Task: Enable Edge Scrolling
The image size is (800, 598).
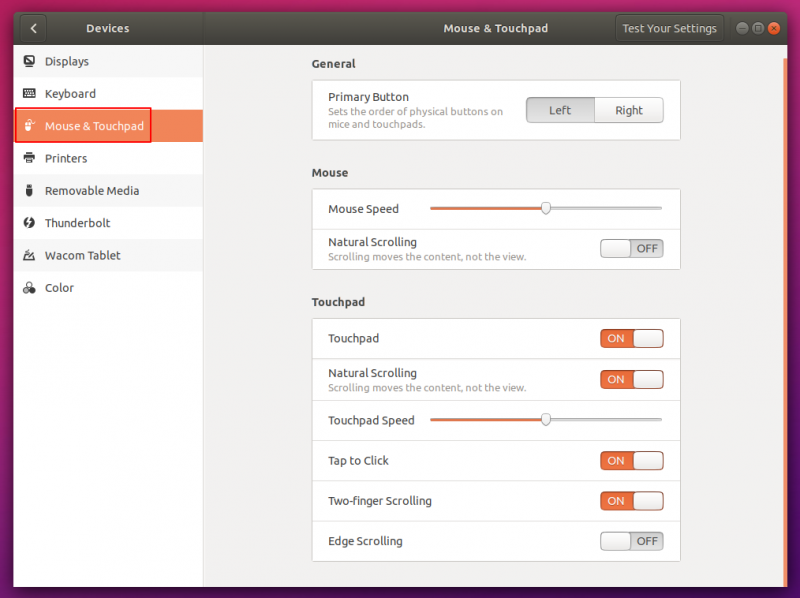Action: (x=631, y=541)
